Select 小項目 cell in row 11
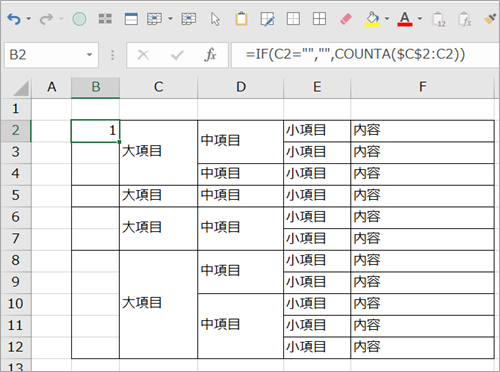The image size is (500, 372). coord(317,326)
